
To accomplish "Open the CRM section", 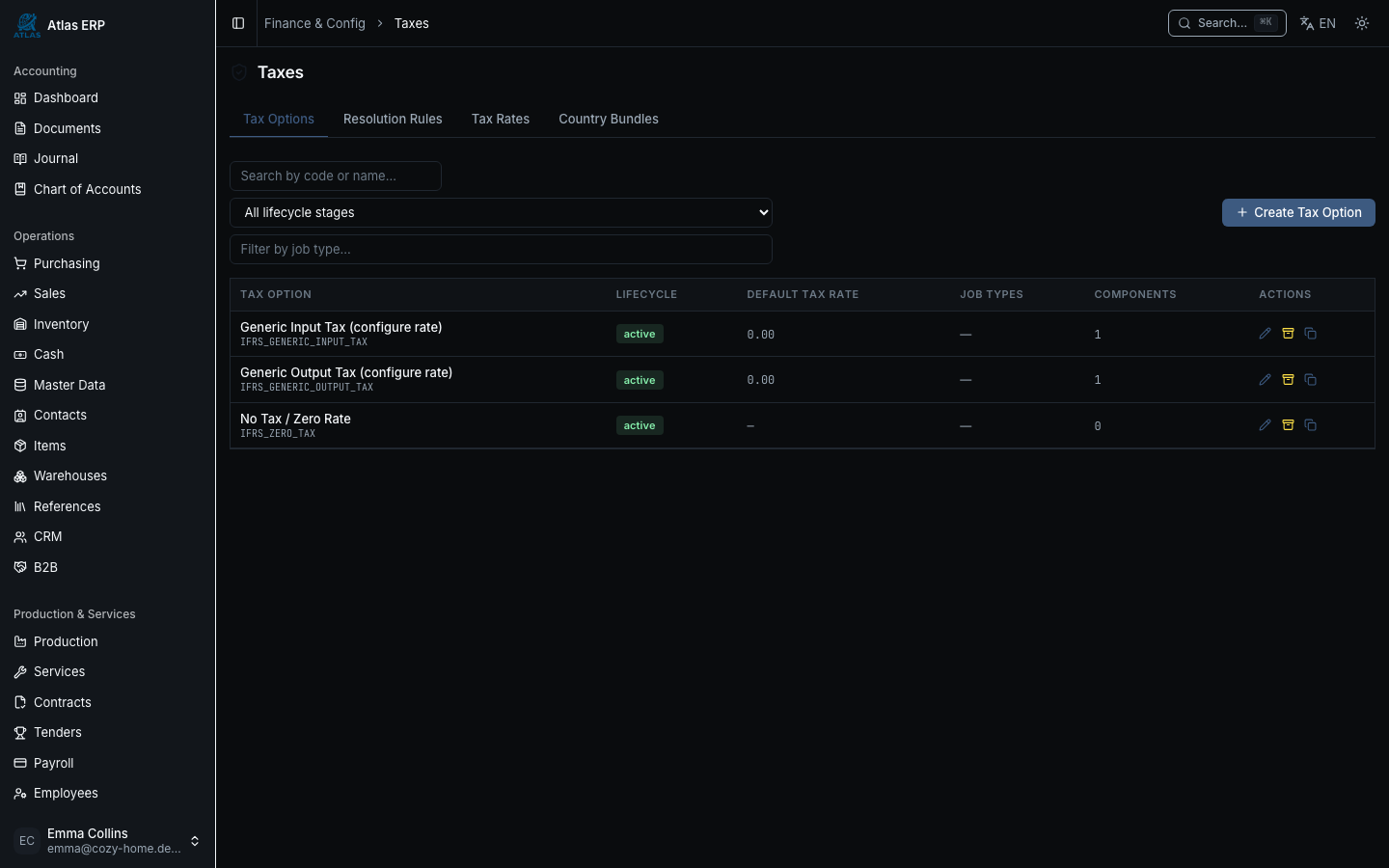I will pyautogui.click(x=107, y=537).
